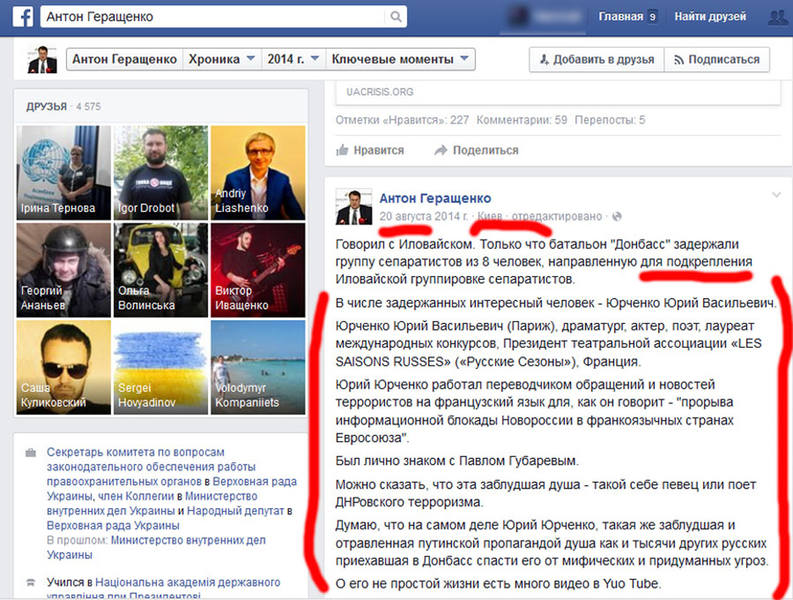Click the Facebook logo icon

click(23, 17)
